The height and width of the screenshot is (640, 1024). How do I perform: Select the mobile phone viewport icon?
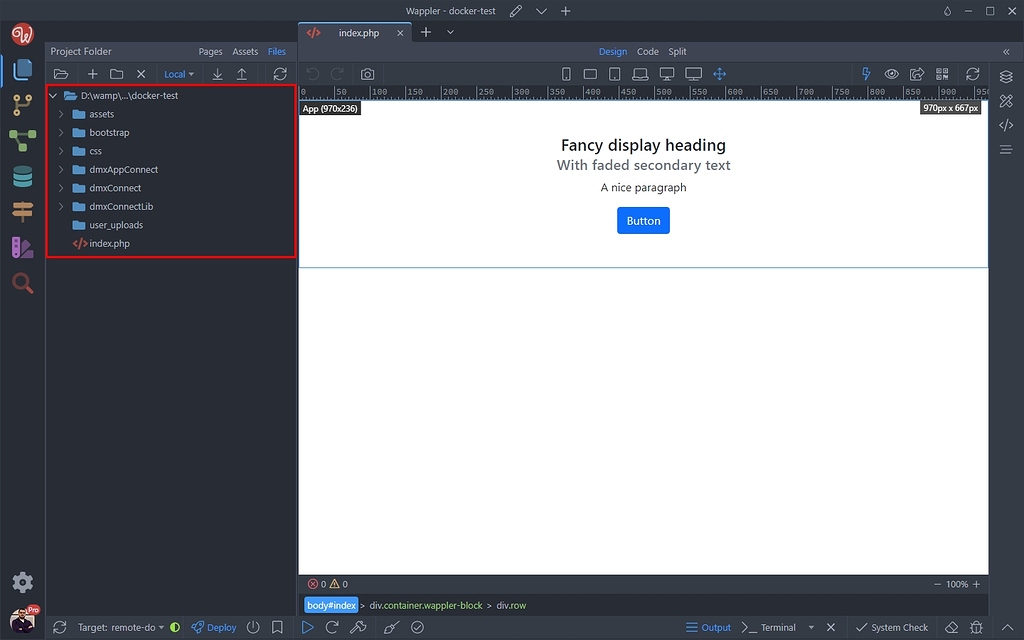(566, 74)
